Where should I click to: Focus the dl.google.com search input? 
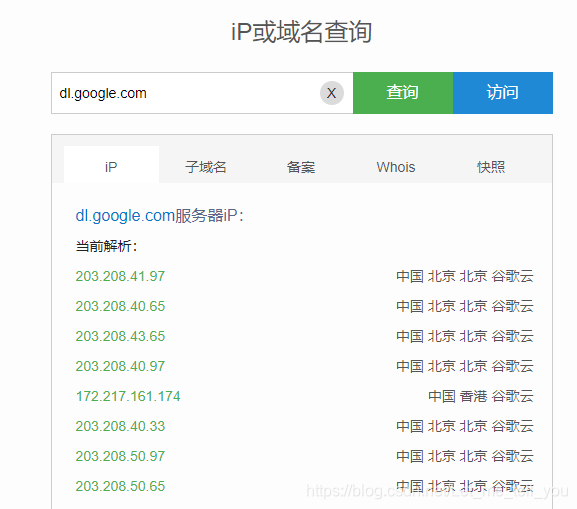tap(202, 93)
